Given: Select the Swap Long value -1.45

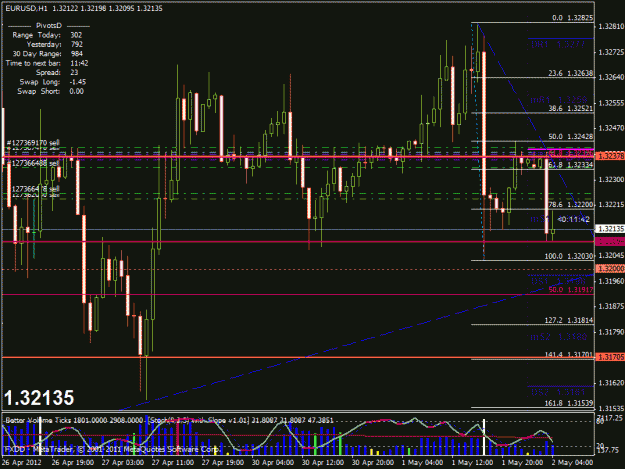Looking at the screenshot, I should coord(77,82).
